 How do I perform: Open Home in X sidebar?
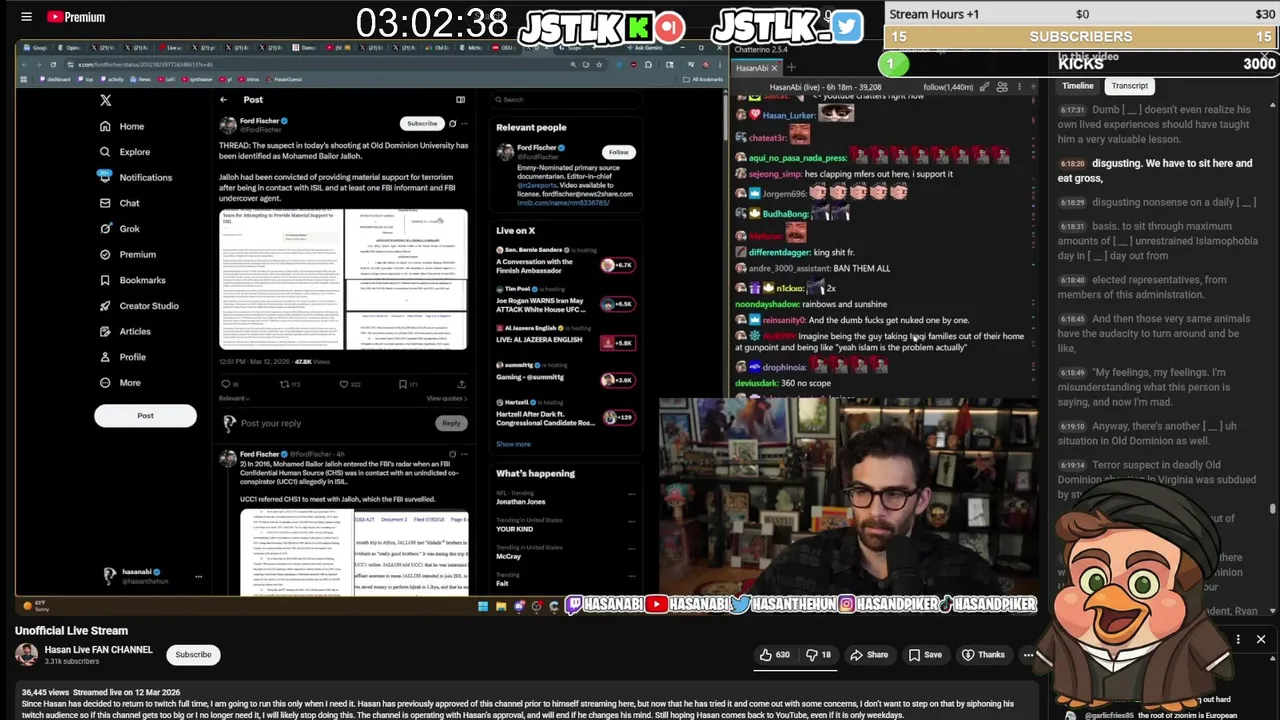pyautogui.click(x=122, y=126)
